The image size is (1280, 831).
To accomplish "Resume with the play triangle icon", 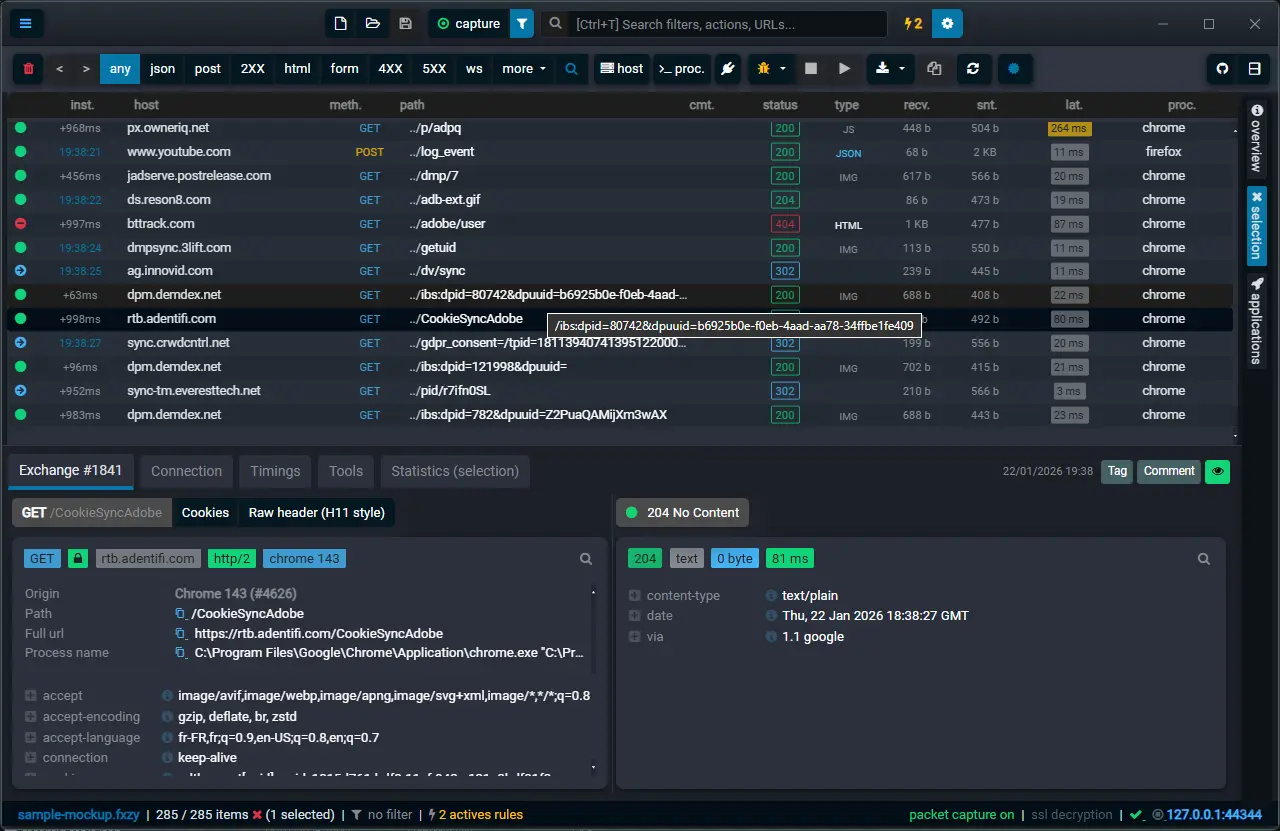I will point(845,69).
